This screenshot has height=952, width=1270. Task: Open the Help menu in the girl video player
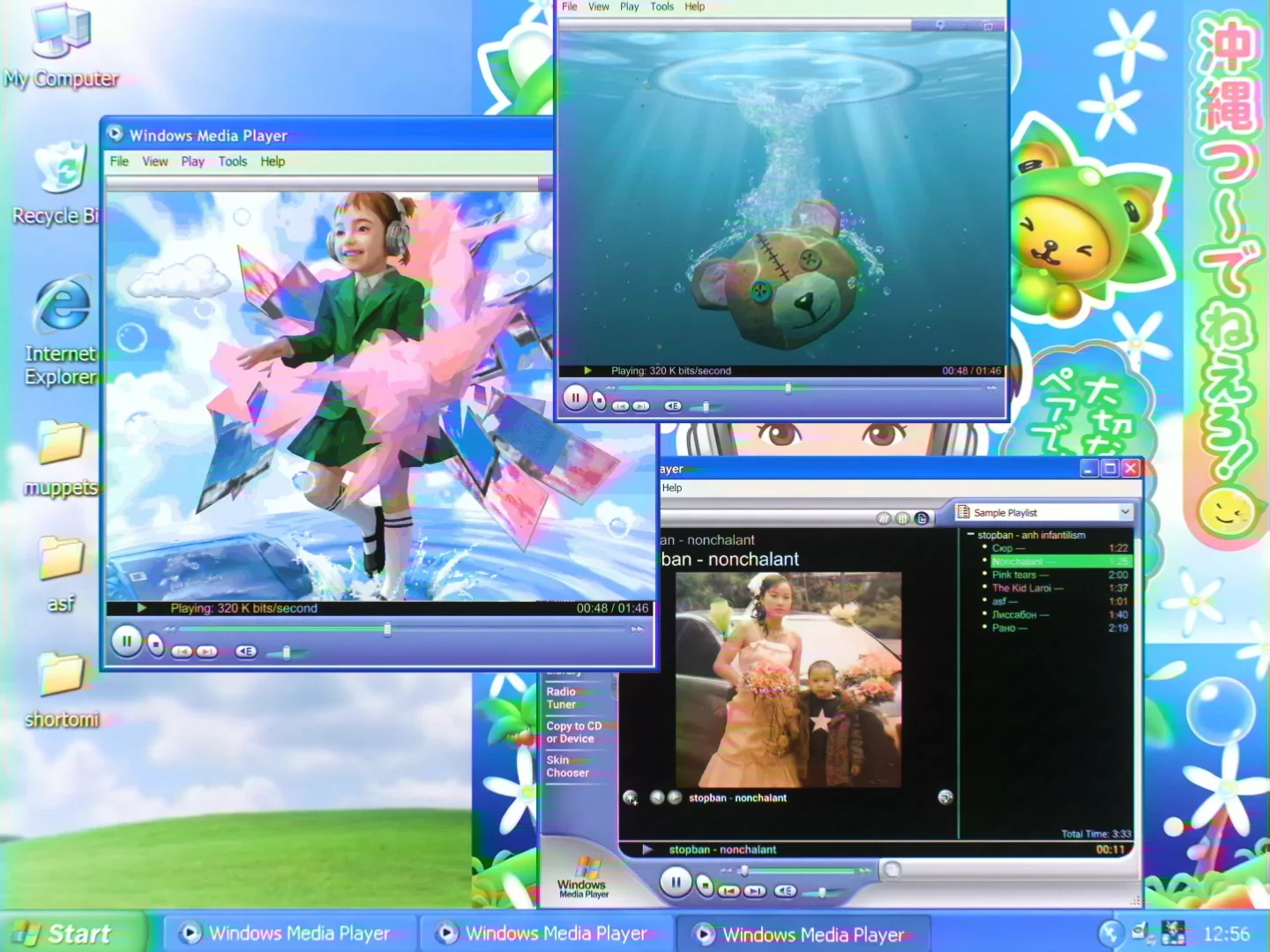point(273,161)
